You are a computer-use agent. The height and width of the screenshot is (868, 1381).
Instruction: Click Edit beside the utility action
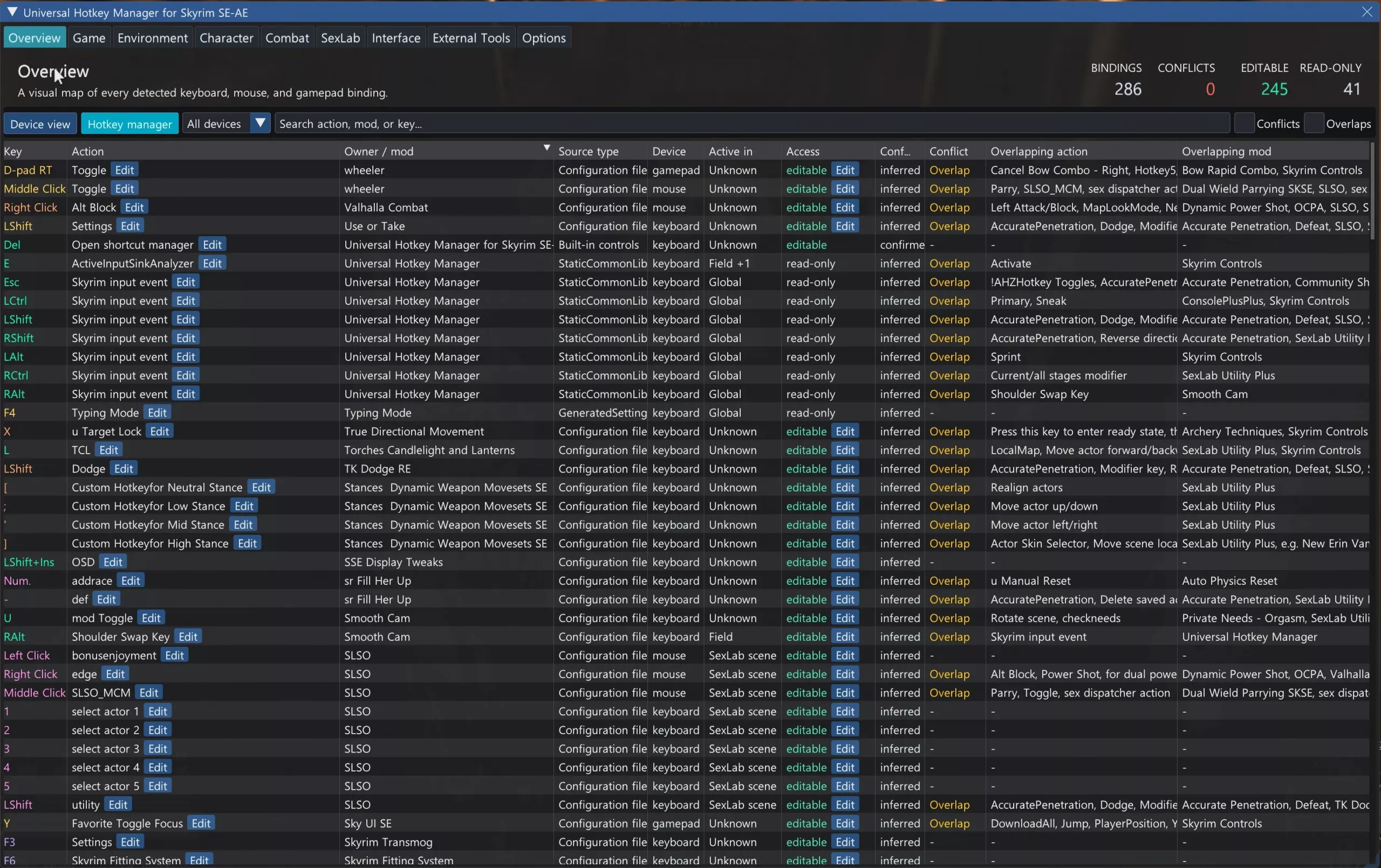click(118, 804)
